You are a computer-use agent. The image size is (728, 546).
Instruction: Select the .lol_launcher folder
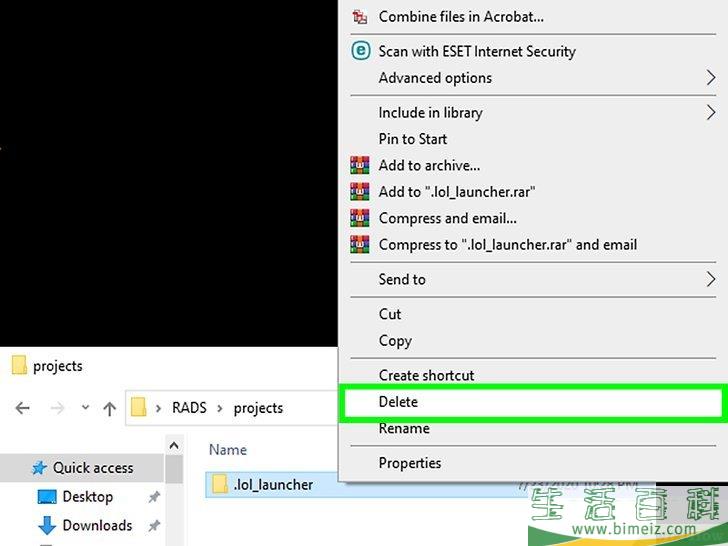(x=273, y=485)
